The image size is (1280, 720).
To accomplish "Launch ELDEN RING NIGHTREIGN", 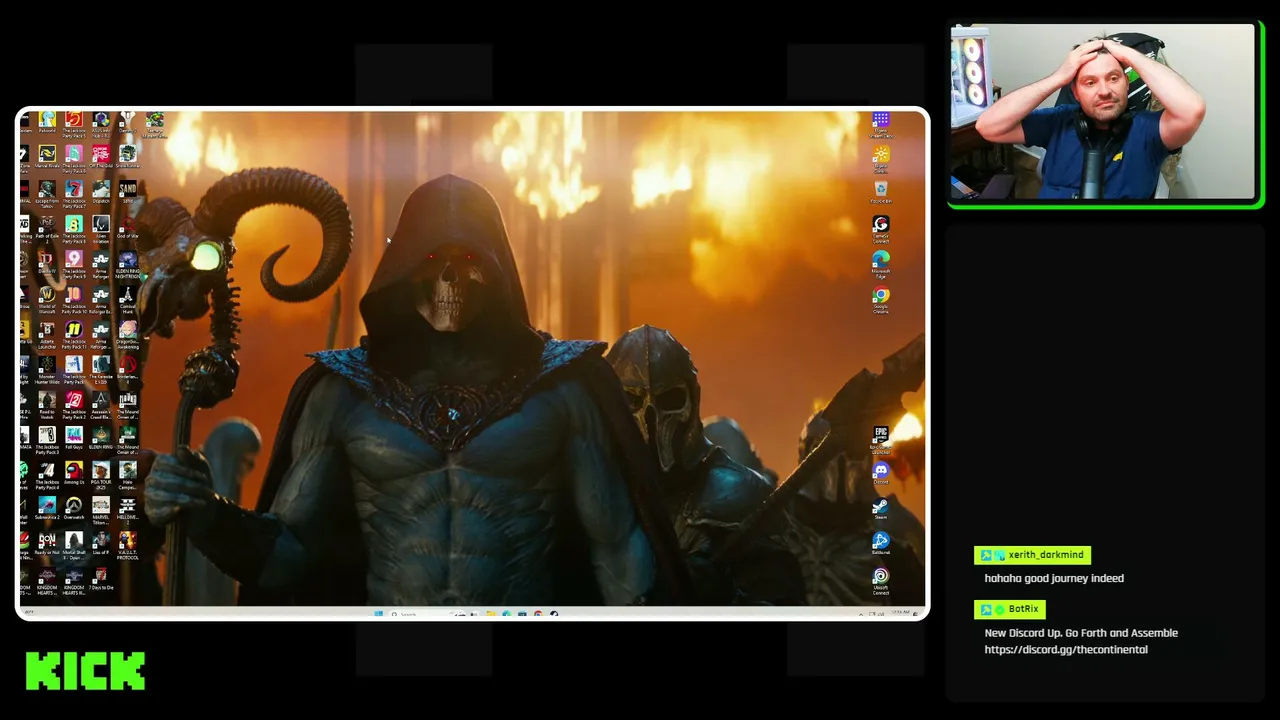I will (128, 264).
